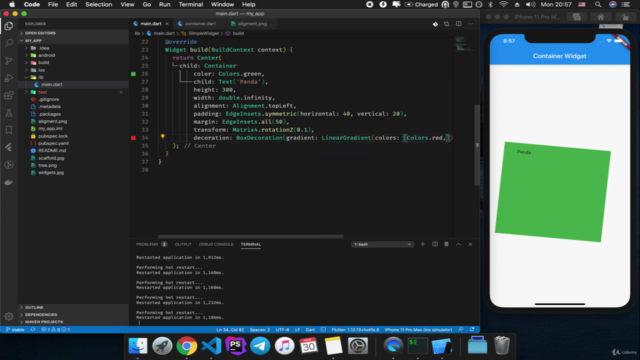
Task: Open Spotlight search in the menu bar
Action: (598, 4)
